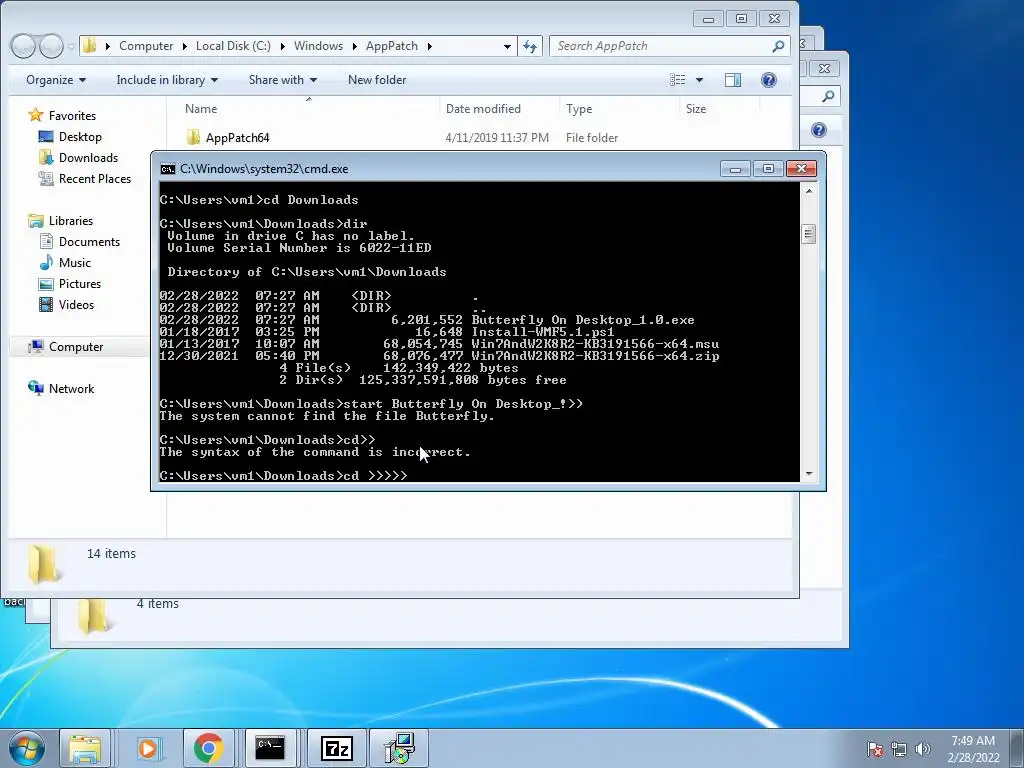Screen dimensions: 1024x768
Task: Click the New folder button
Action: pyautogui.click(x=377, y=80)
